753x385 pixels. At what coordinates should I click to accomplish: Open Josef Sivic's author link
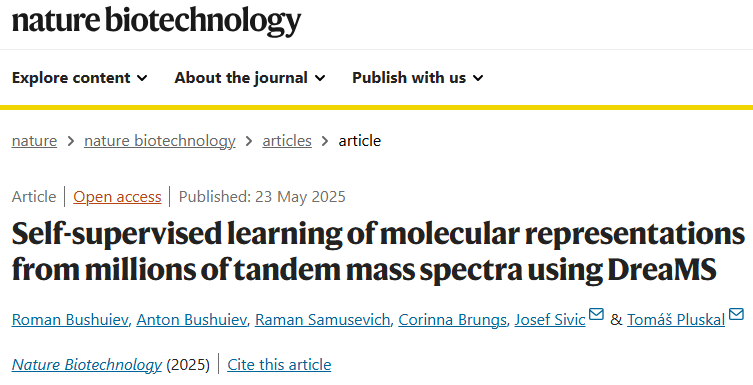click(550, 320)
